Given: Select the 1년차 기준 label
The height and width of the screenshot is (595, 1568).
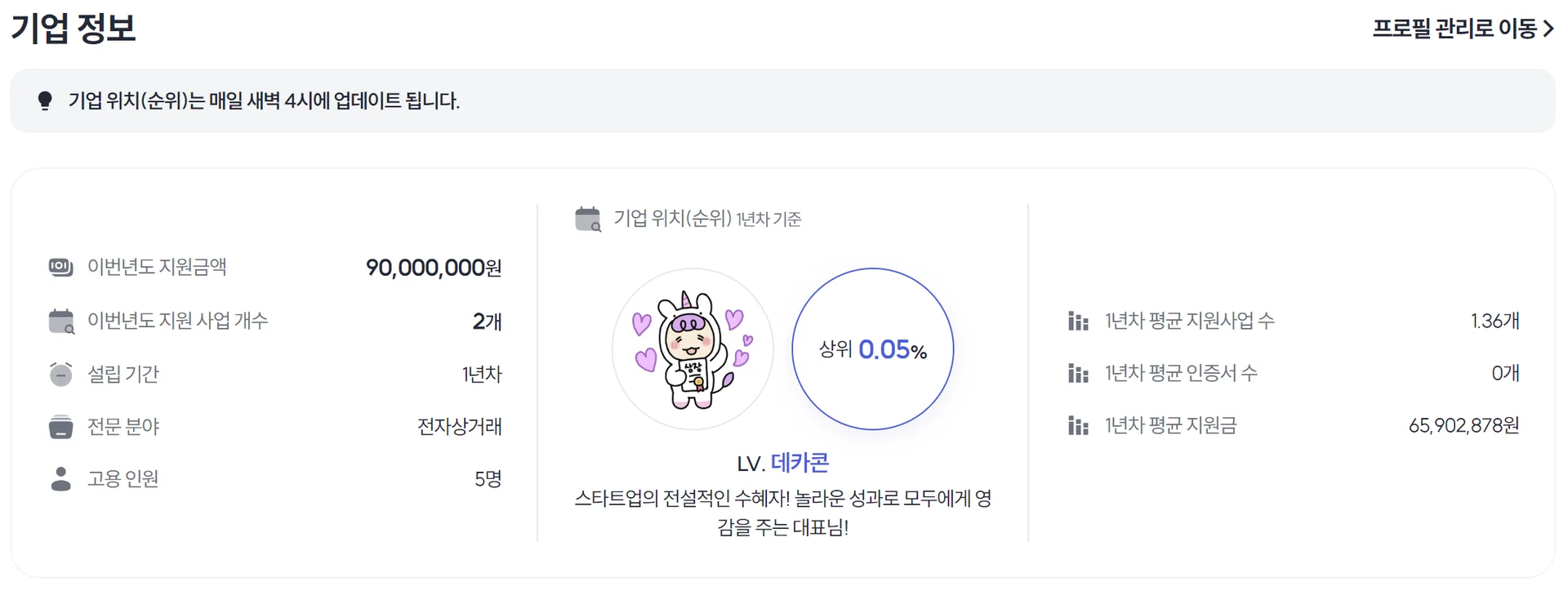Looking at the screenshot, I should click(x=768, y=220).
